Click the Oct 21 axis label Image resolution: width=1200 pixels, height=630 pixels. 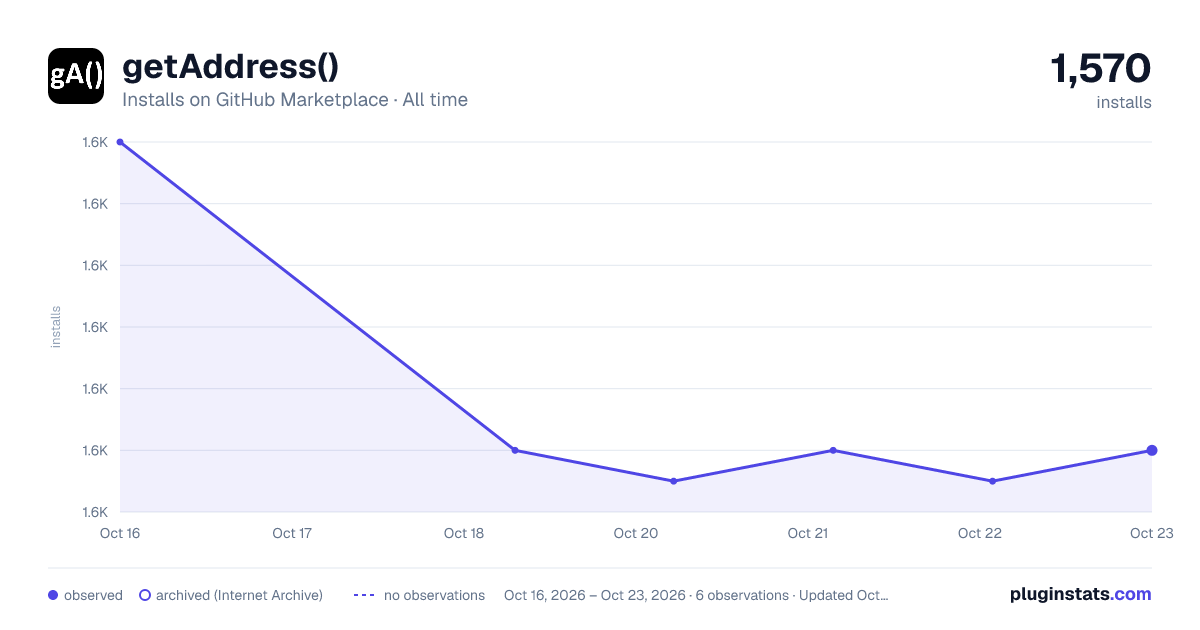pos(808,533)
